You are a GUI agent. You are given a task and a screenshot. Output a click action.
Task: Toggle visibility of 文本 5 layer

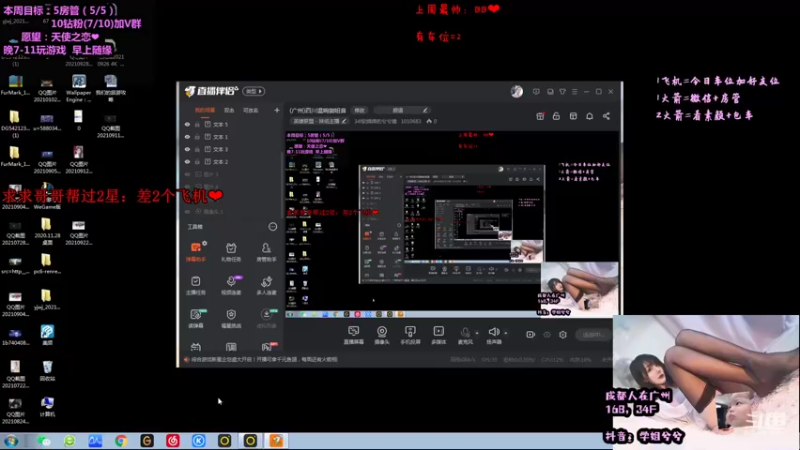click(187, 124)
